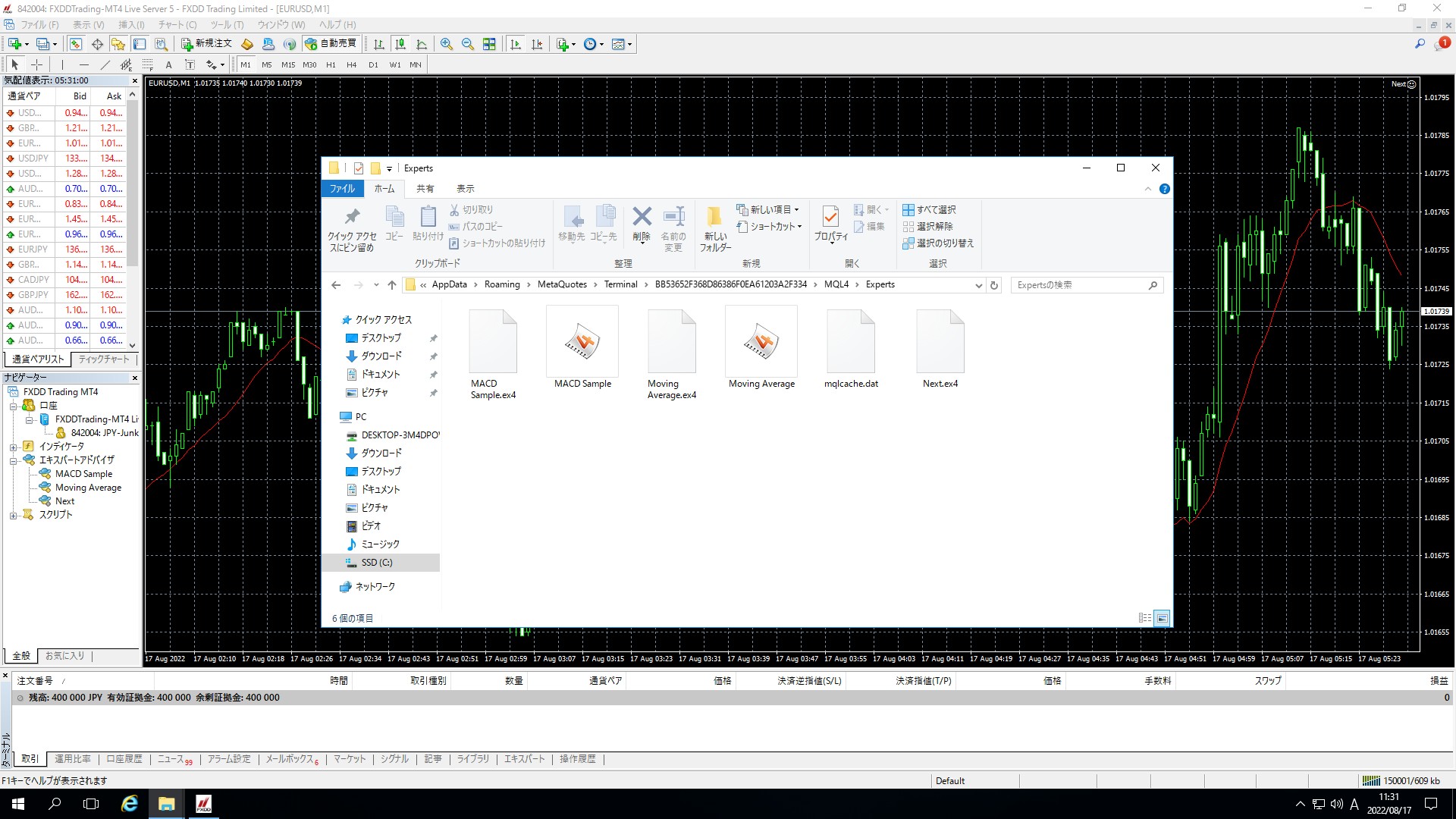Open the チャート (C) menu

click(x=177, y=24)
